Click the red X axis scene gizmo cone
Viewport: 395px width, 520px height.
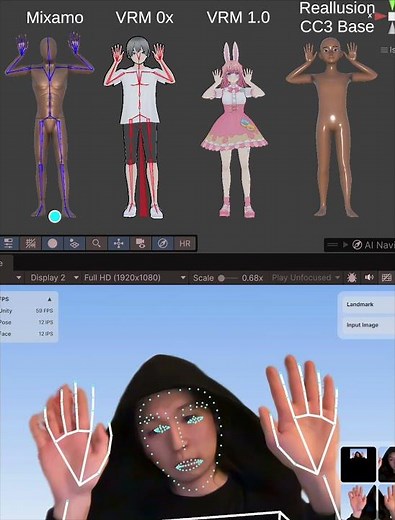pyautogui.click(x=379, y=16)
